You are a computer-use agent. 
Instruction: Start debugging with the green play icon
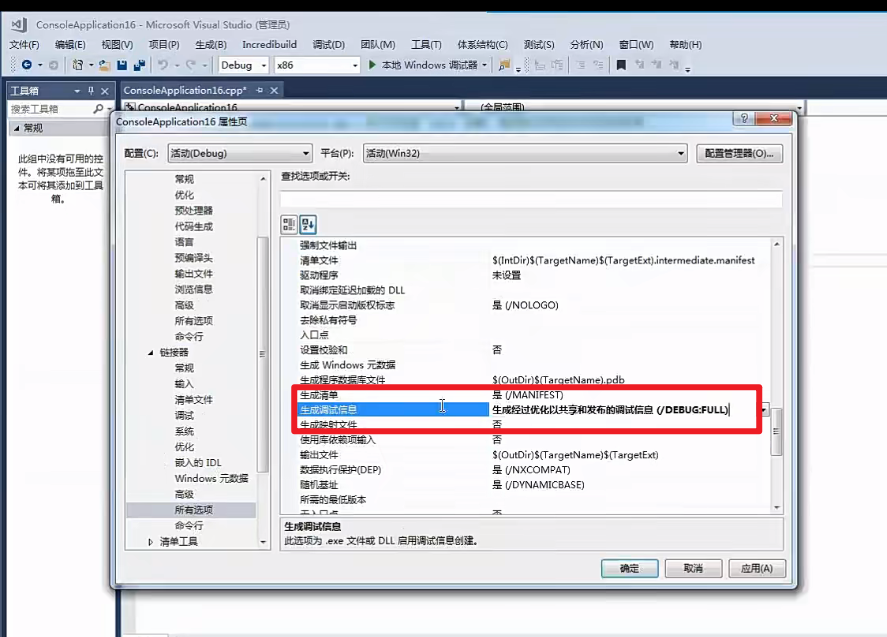click(372, 65)
